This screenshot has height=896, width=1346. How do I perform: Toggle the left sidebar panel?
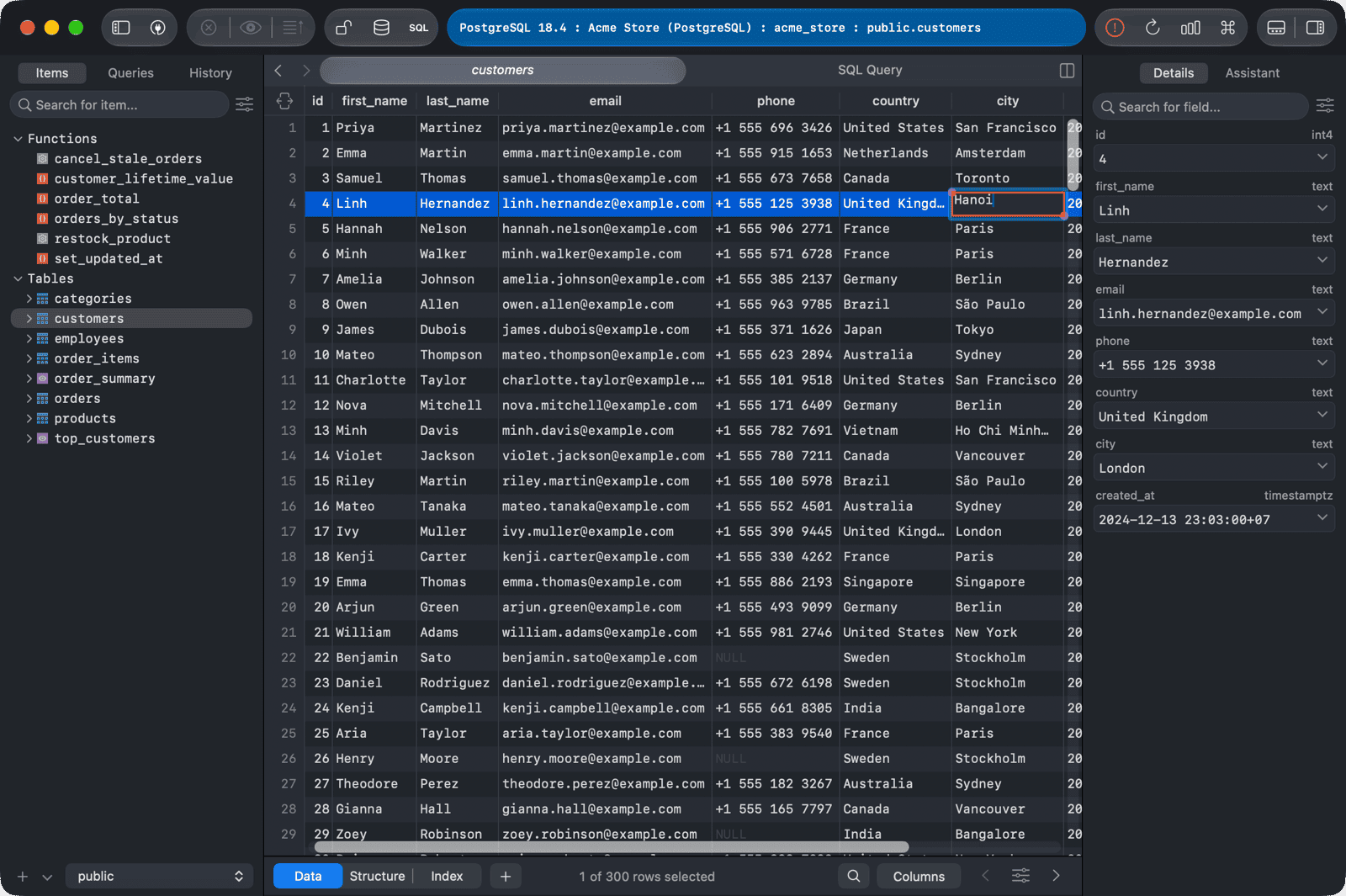[121, 28]
